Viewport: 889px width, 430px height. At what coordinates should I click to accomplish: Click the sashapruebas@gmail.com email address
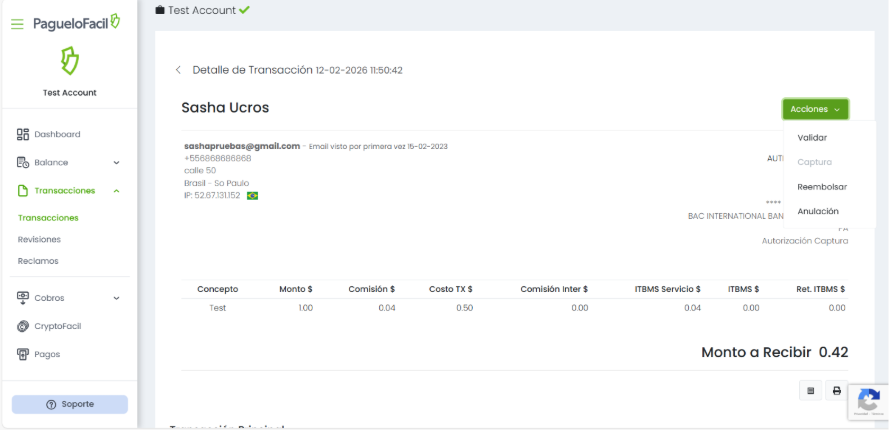coord(242,146)
